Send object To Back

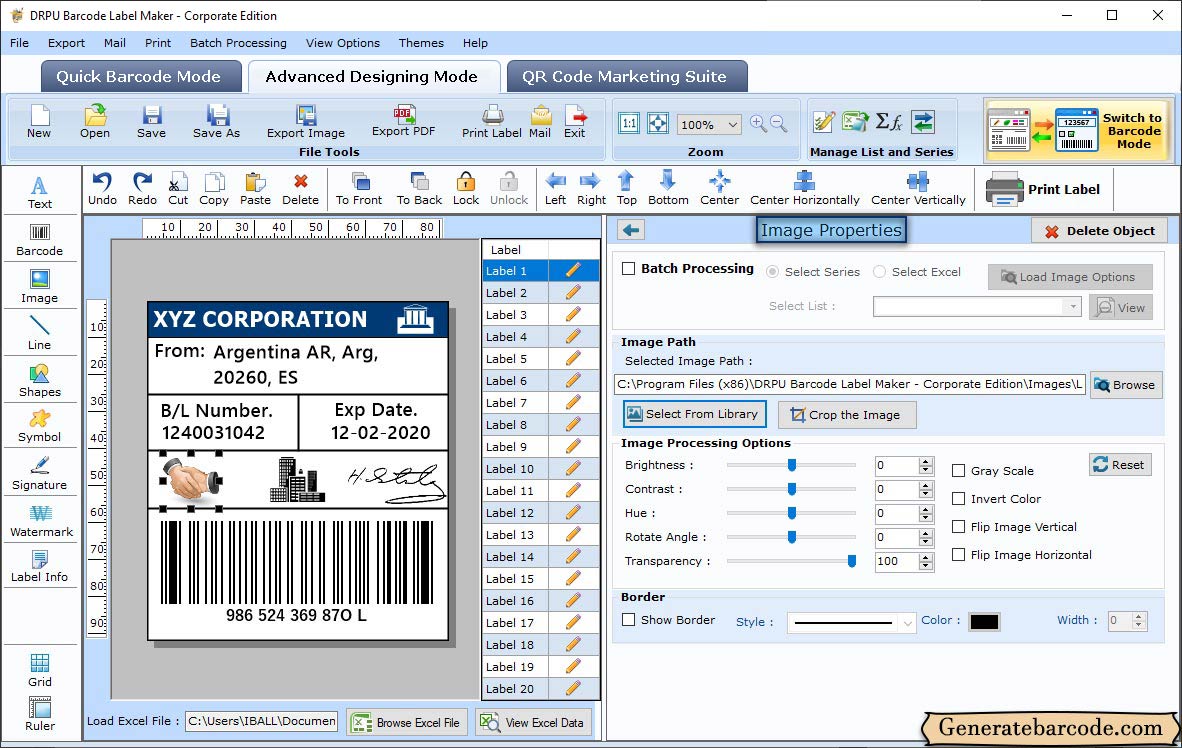[419, 189]
